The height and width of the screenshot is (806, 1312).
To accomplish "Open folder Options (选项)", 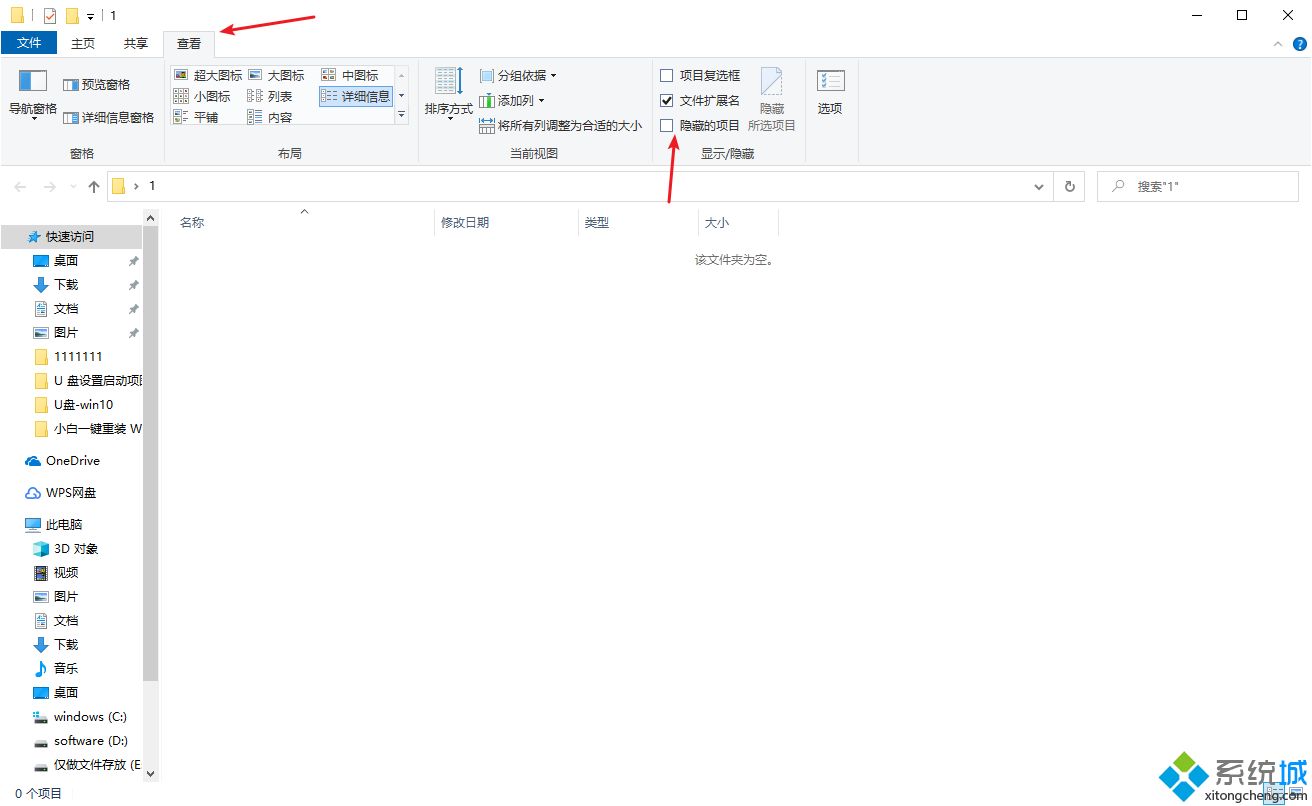I will (830, 93).
